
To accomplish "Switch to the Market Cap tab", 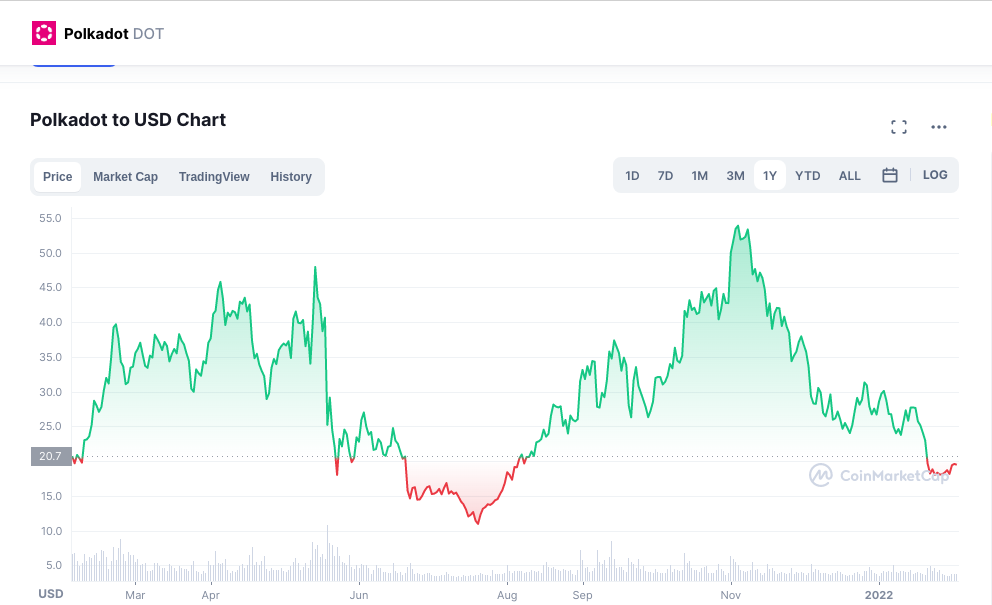I will [125, 177].
